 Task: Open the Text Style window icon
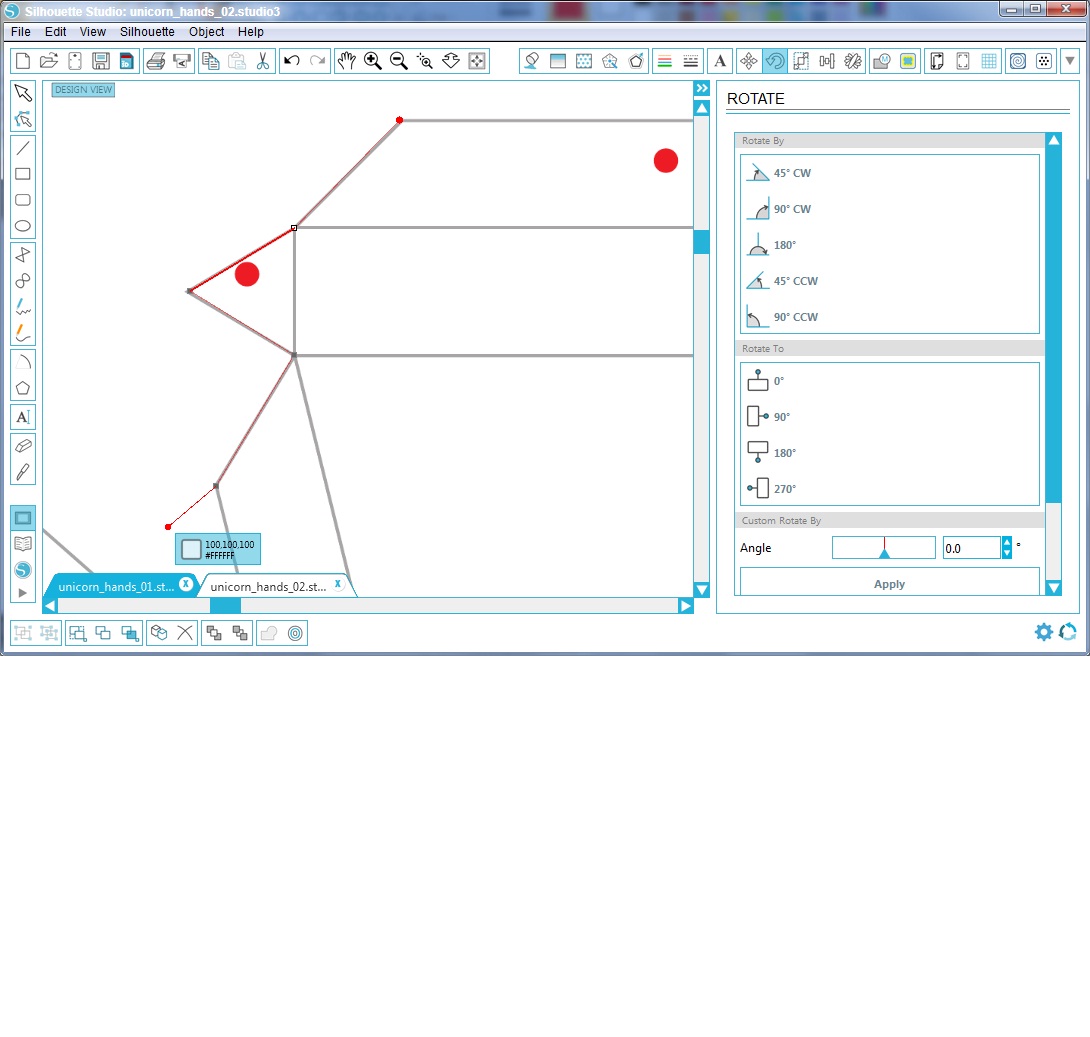[x=720, y=61]
